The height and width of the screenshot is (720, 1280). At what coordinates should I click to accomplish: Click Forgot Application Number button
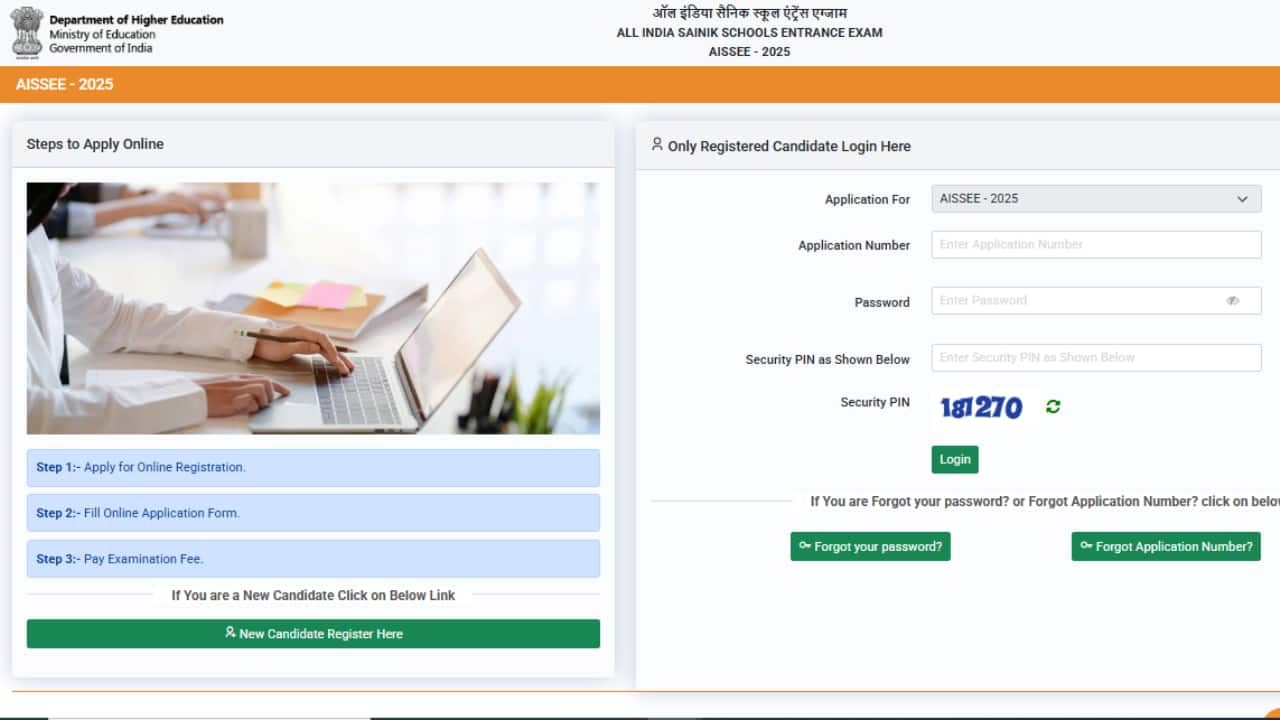point(1166,547)
